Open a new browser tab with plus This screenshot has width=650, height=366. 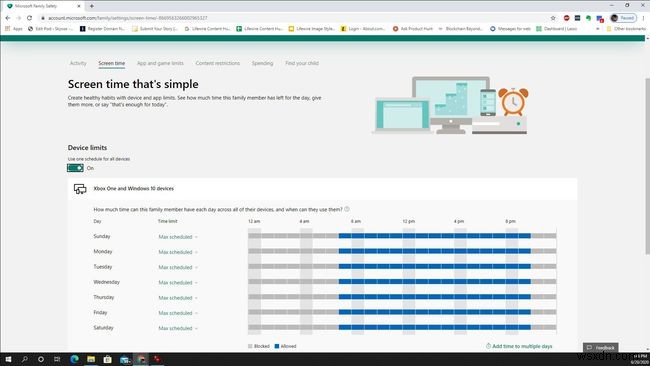[x=92, y=6]
